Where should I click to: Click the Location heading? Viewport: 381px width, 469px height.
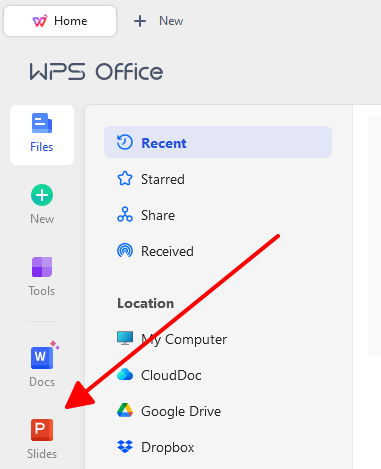pyautogui.click(x=146, y=303)
